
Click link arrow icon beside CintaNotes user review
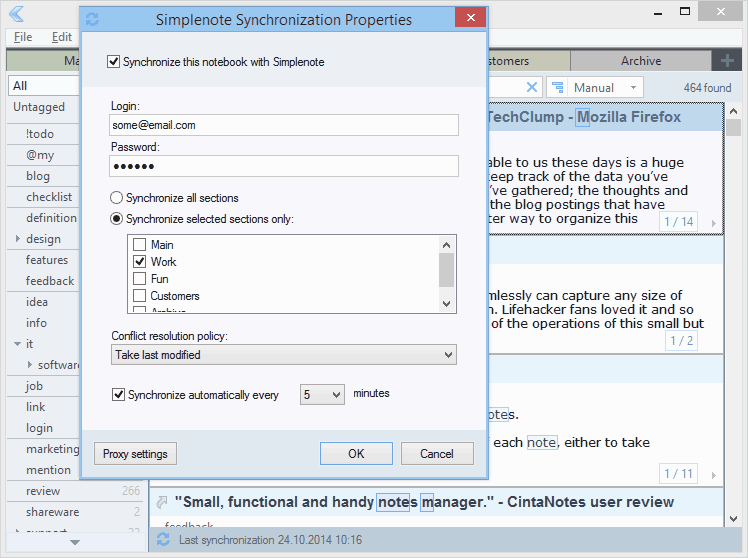pyautogui.click(x=162, y=502)
